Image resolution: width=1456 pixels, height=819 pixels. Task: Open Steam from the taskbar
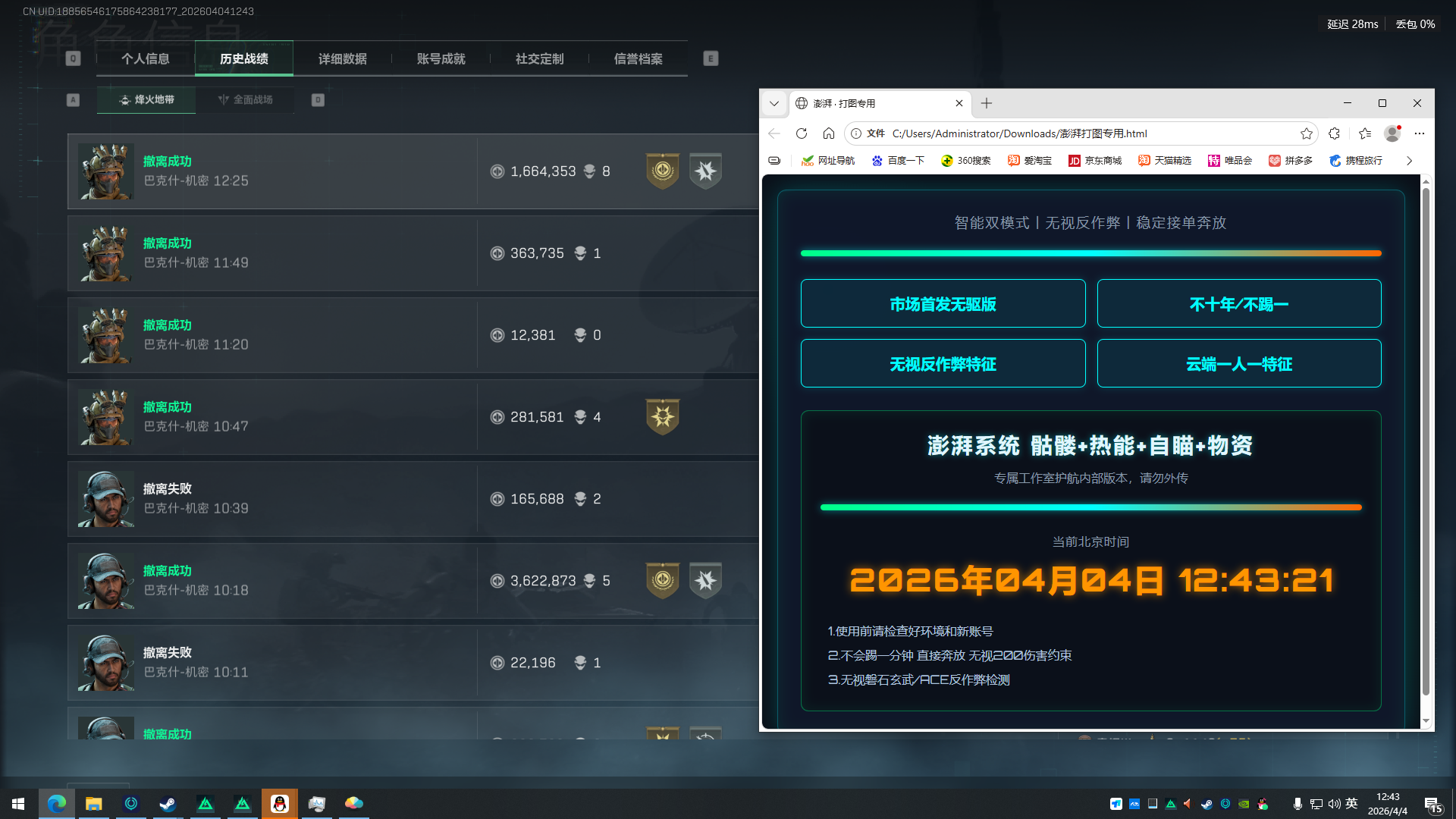pyautogui.click(x=168, y=804)
